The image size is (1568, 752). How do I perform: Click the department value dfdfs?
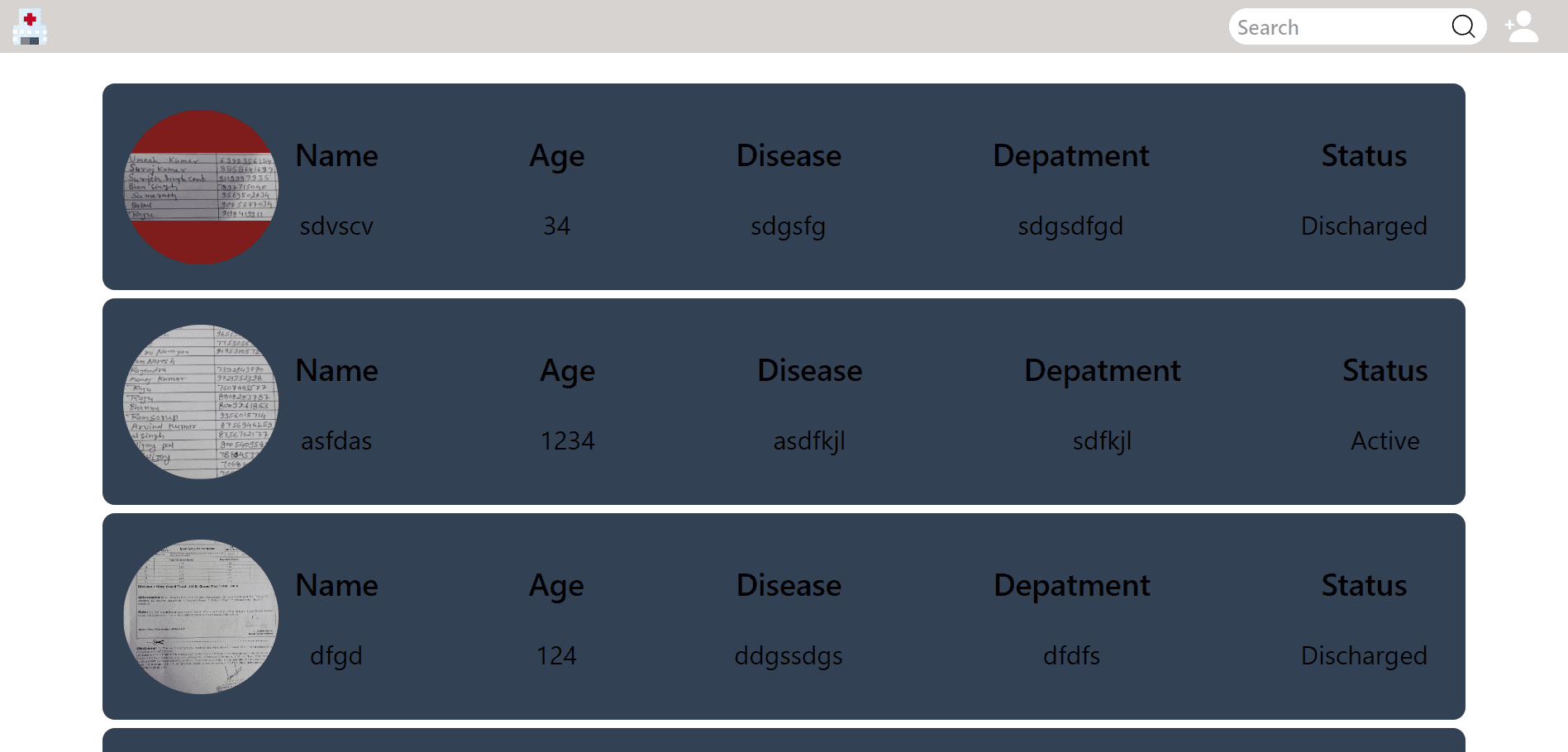1071,655
